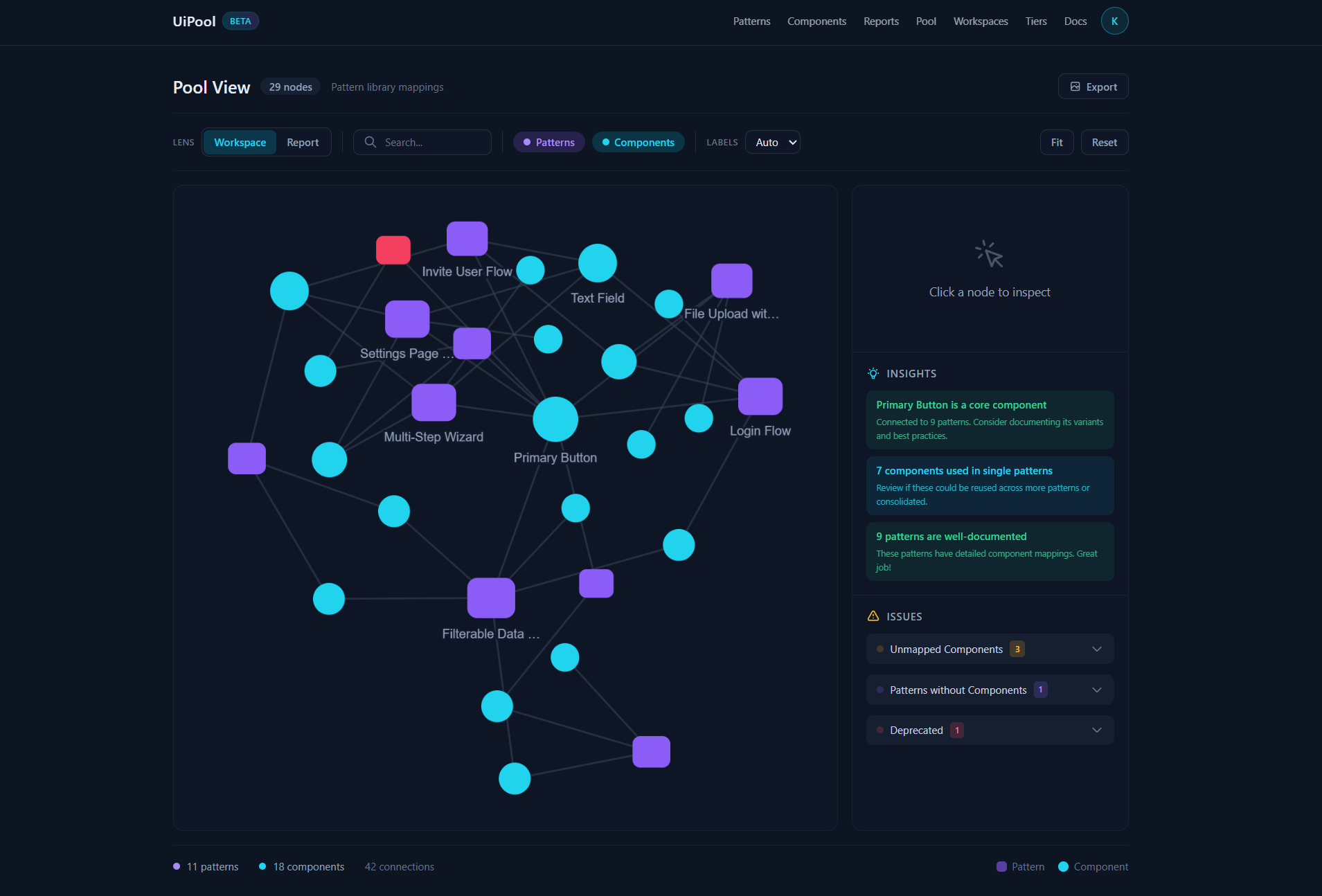Select the bottommost cyan component node
Viewport: 1322px width, 896px height.
click(515, 778)
